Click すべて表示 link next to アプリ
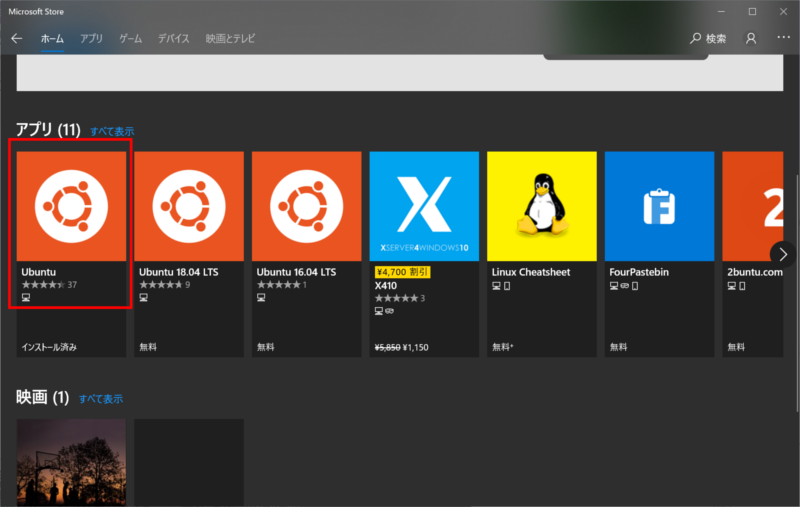The width and height of the screenshot is (800, 507). pos(112,131)
